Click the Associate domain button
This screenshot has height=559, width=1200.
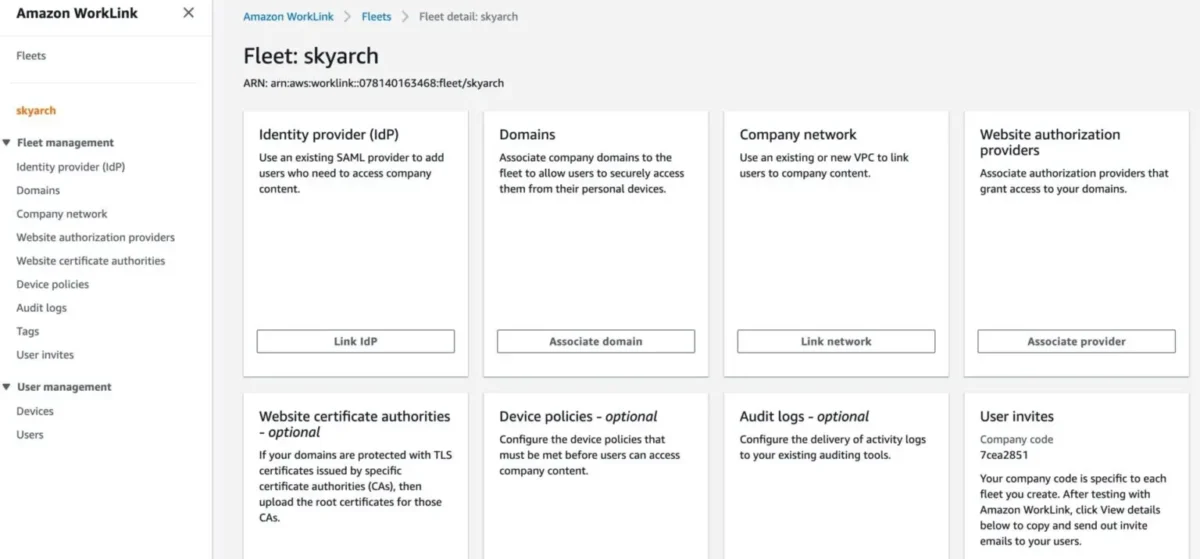coord(596,341)
